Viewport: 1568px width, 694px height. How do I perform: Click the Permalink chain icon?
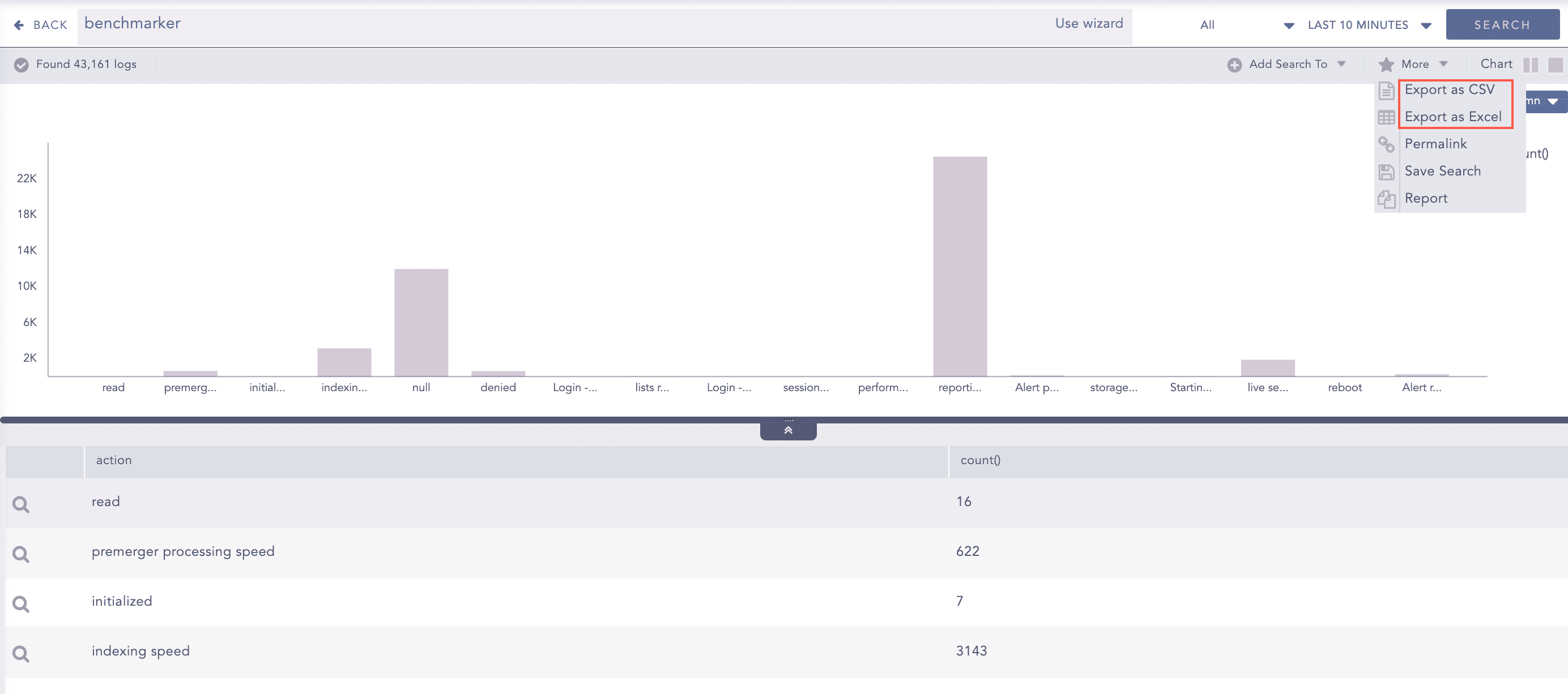pos(1386,144)
